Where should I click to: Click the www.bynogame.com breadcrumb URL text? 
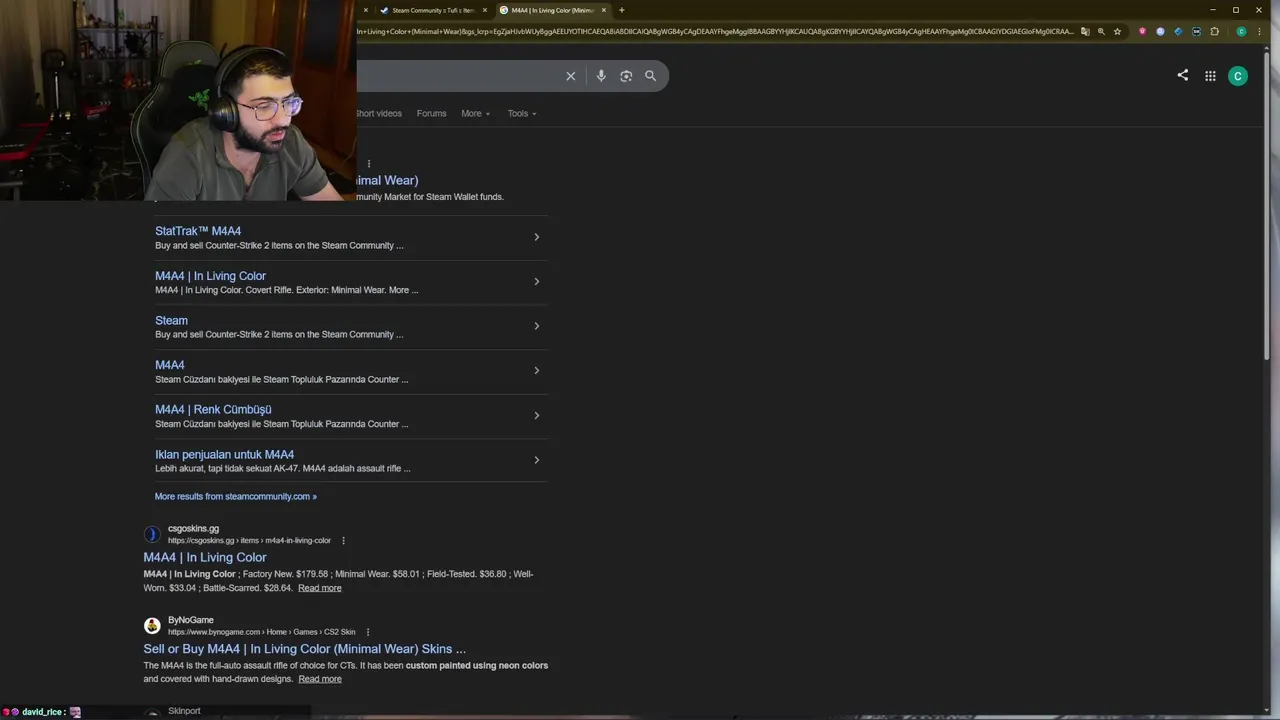(x=261, y=632)
